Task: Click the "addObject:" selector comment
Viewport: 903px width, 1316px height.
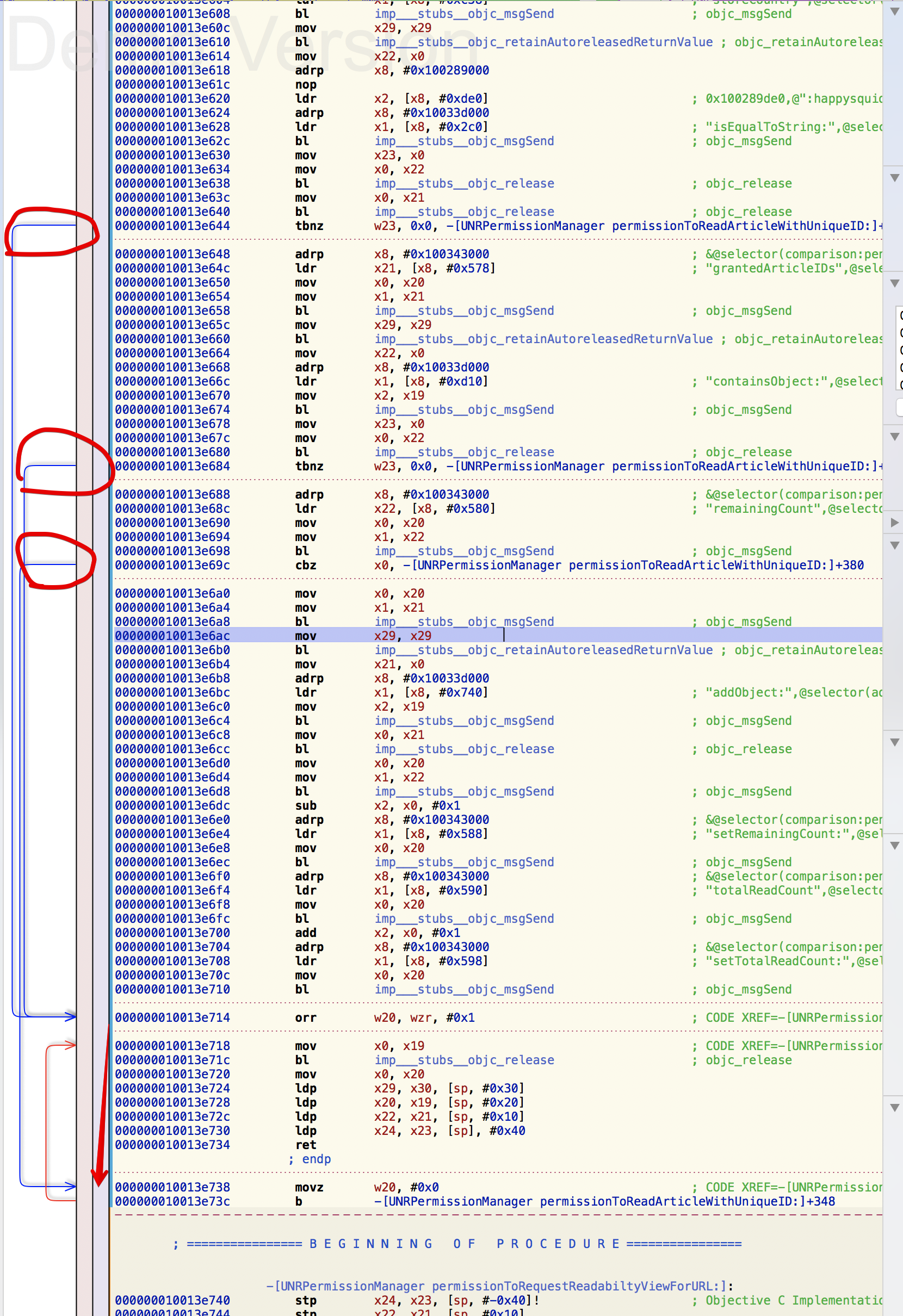Action: (x=793, y=692)
